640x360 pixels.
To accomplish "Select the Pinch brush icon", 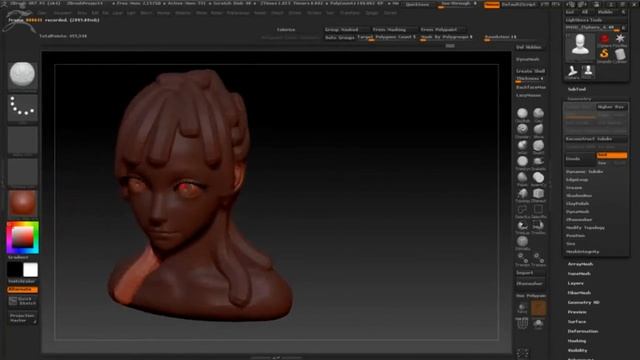I will tap(522, 178).
